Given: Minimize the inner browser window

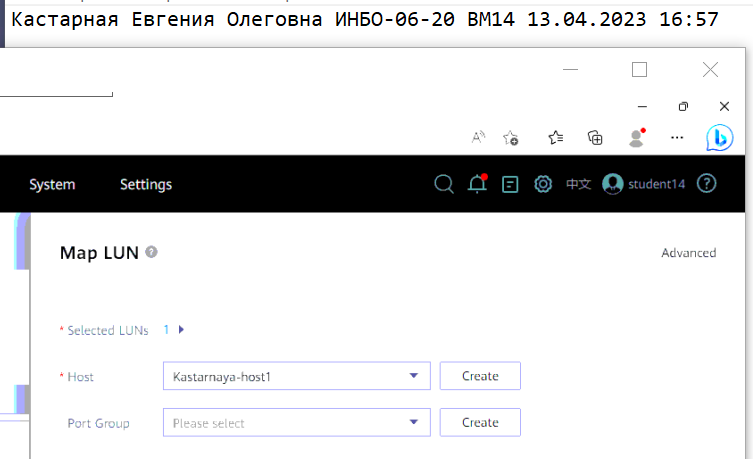Looking at the screenshot, I should tap(642, 107).
